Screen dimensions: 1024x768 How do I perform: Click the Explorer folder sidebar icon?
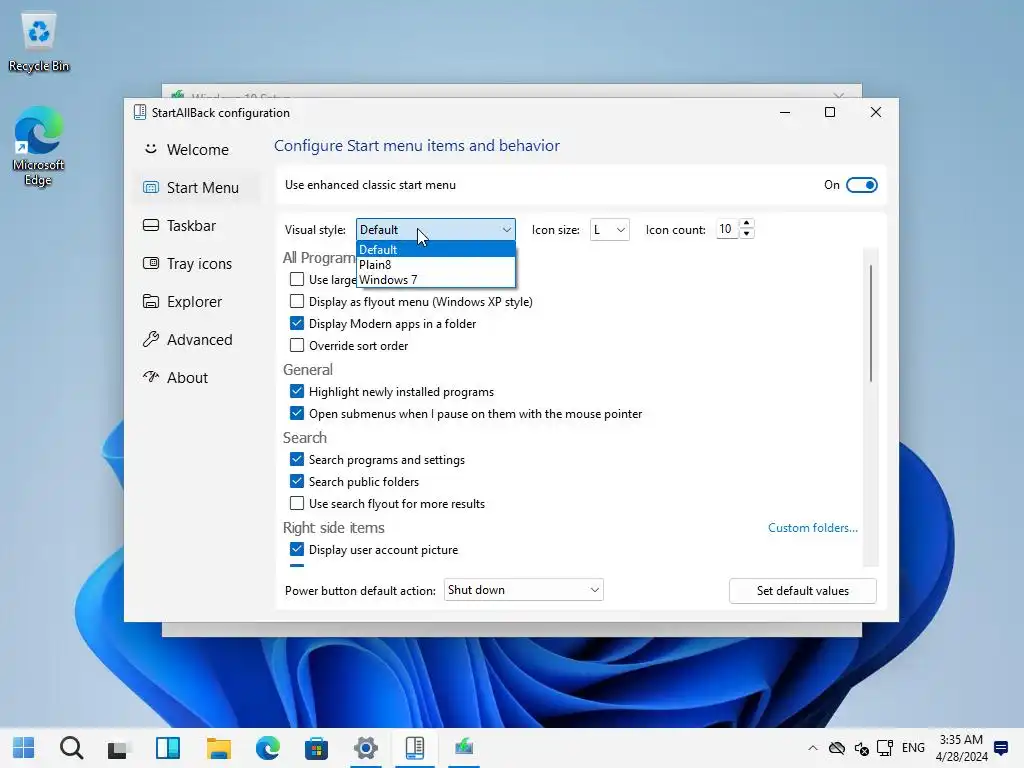[151, 301]
